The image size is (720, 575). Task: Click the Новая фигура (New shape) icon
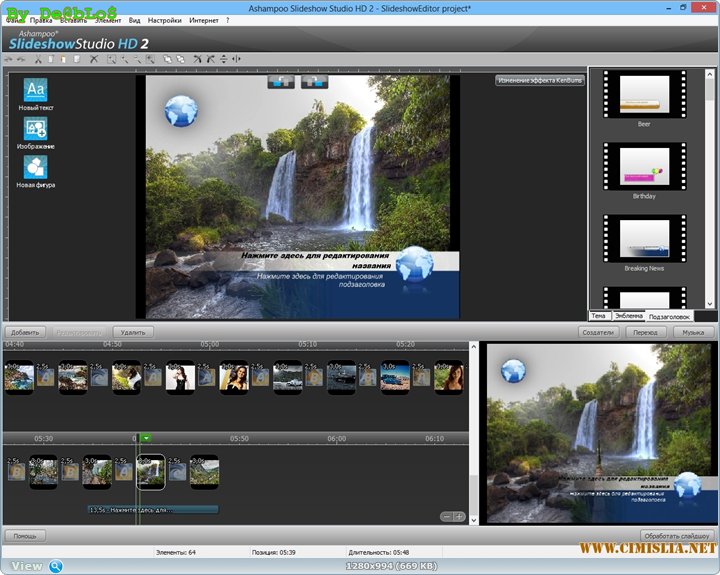click(x=35, y=167)
